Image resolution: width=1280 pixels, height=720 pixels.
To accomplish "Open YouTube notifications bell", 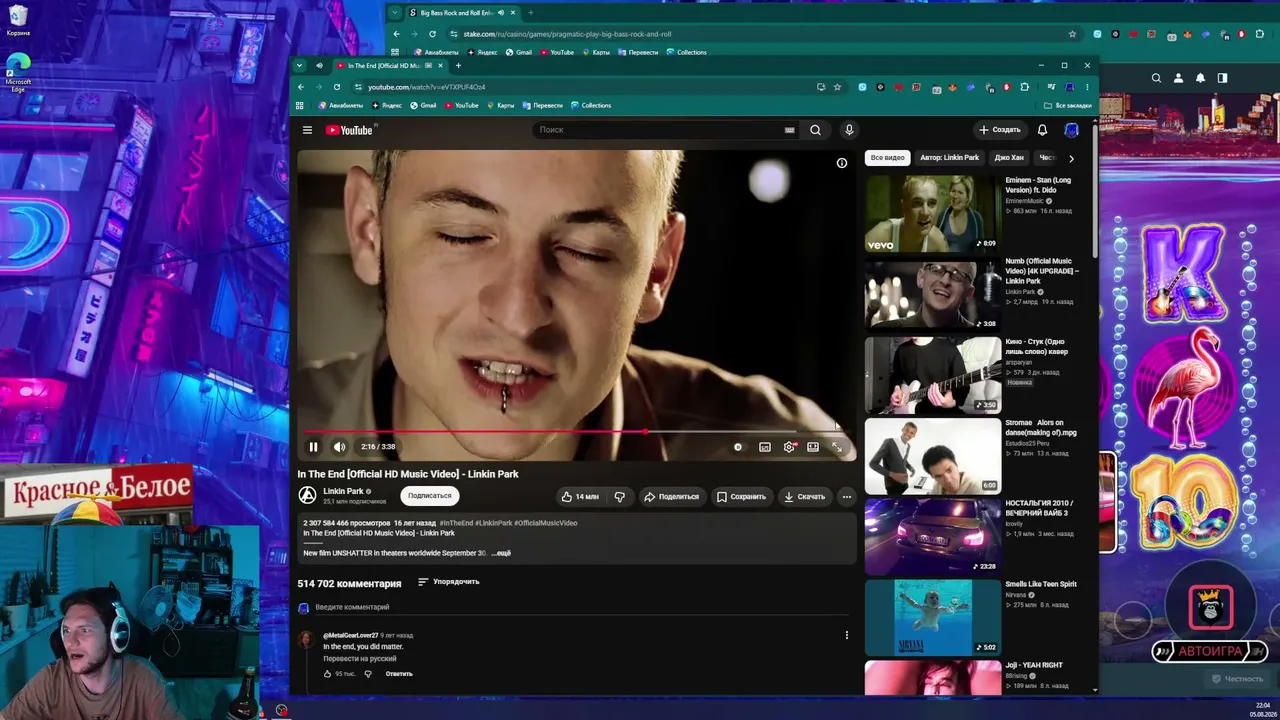I will click(1042, 130).
